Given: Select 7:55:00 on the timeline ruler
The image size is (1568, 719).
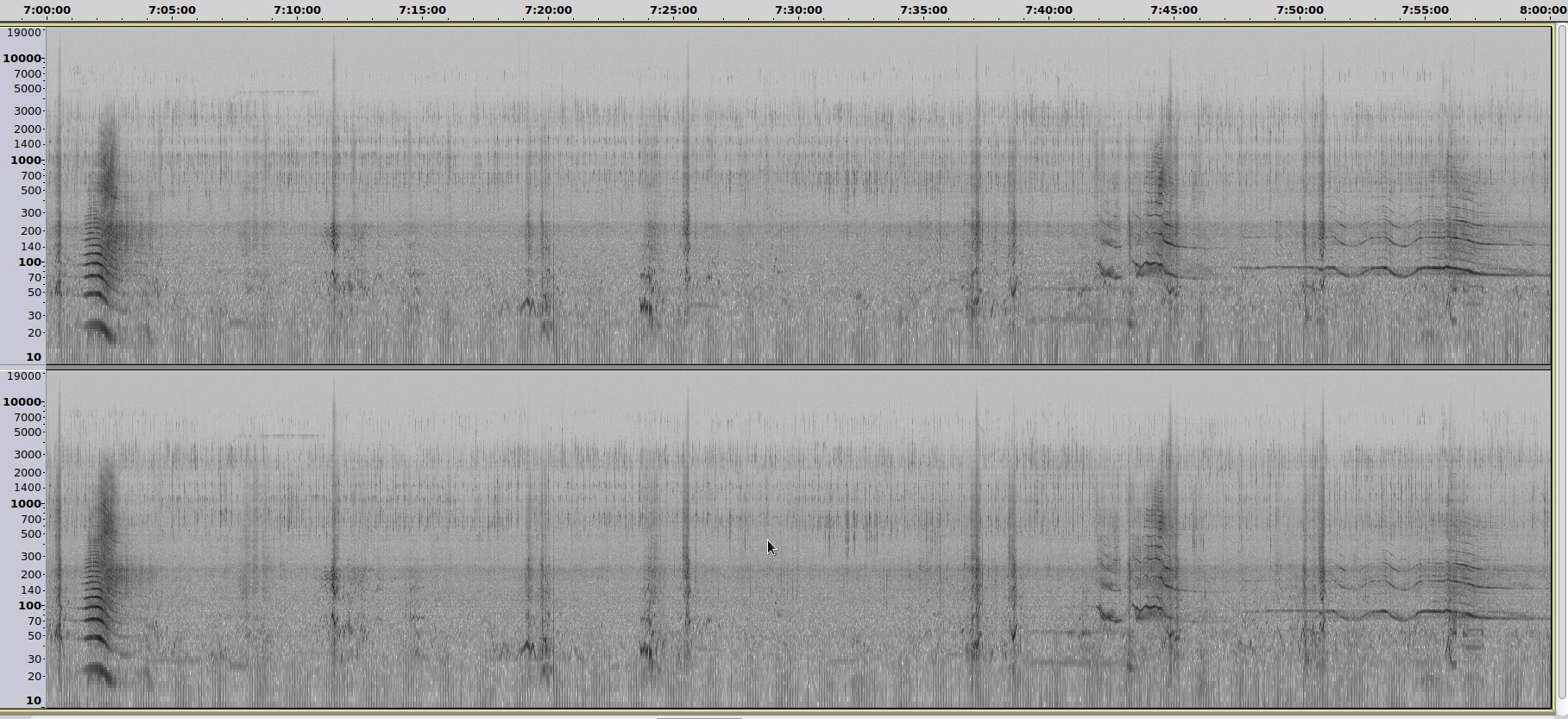Looking at the screenshot, I should [1425, 10].
